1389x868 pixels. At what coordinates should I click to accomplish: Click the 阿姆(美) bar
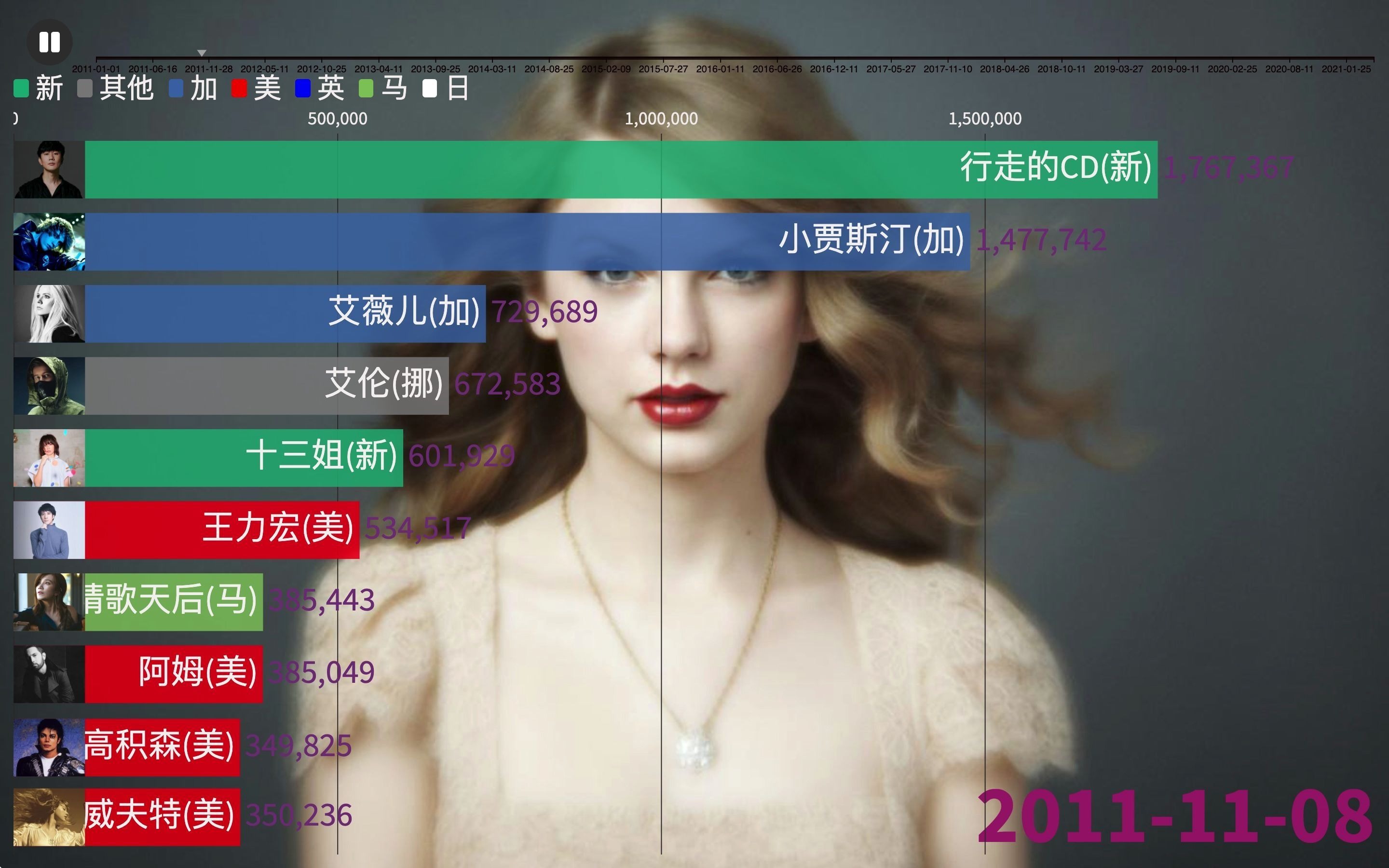tap(174, 674)
